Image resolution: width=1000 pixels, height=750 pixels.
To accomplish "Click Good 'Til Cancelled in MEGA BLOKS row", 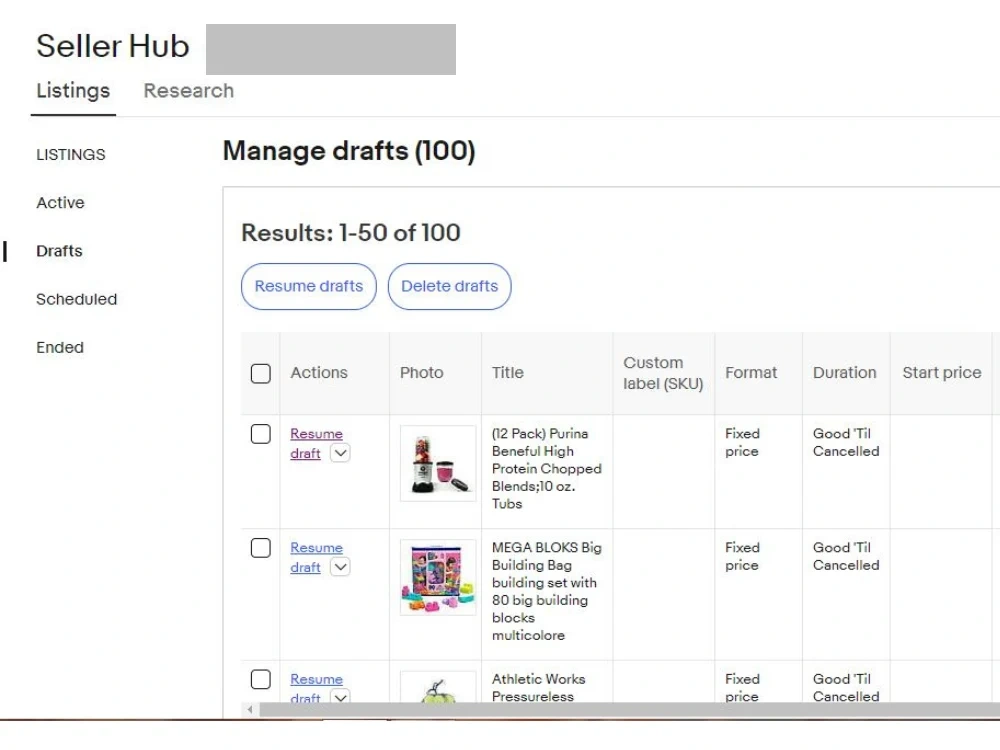I will tap(846, 556).
